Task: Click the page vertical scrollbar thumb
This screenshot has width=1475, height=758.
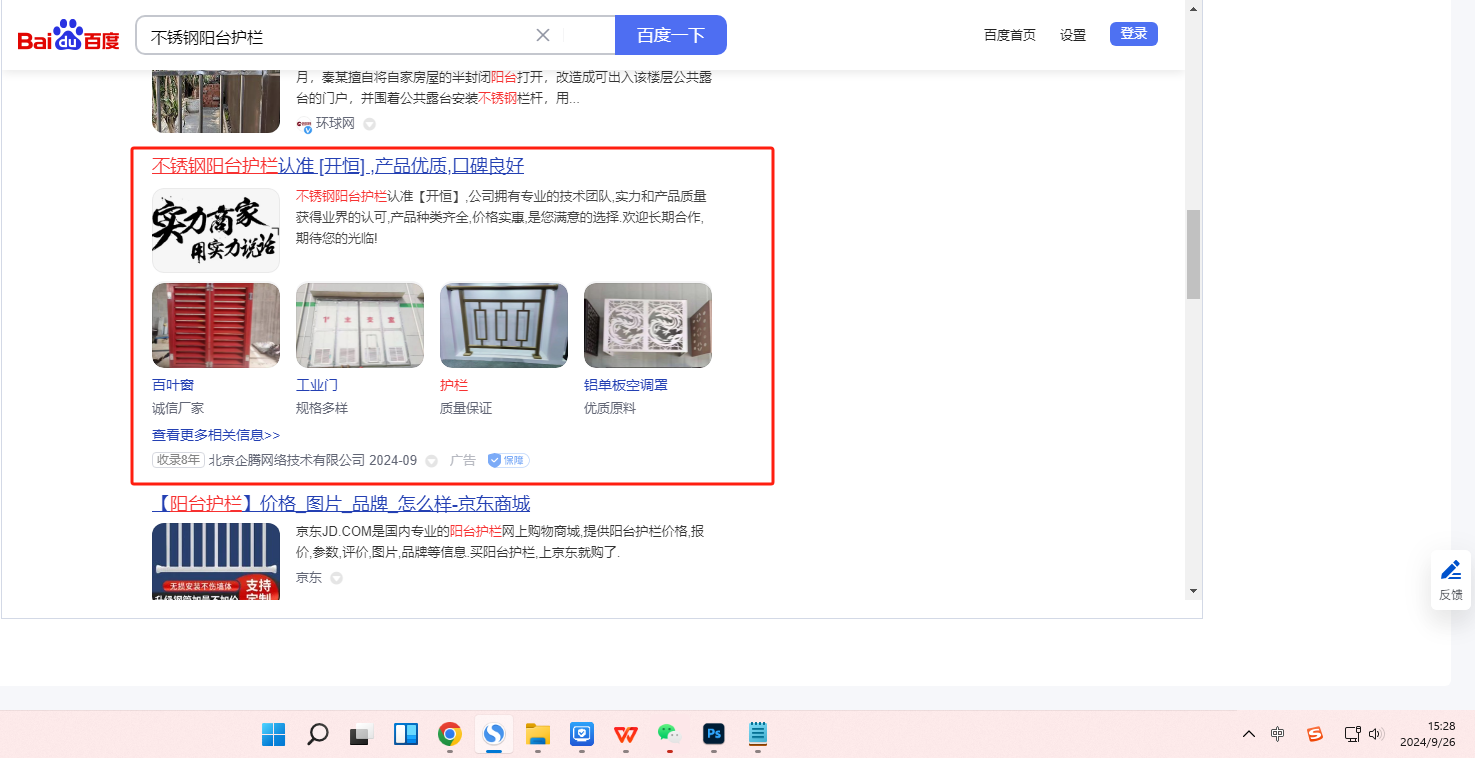Action: point(1193,254)
